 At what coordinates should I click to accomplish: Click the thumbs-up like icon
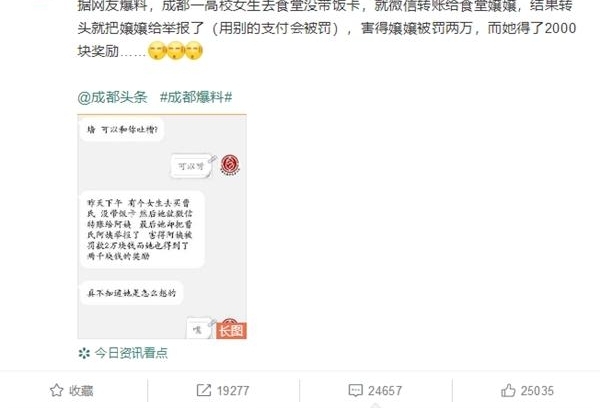[508, 390]
